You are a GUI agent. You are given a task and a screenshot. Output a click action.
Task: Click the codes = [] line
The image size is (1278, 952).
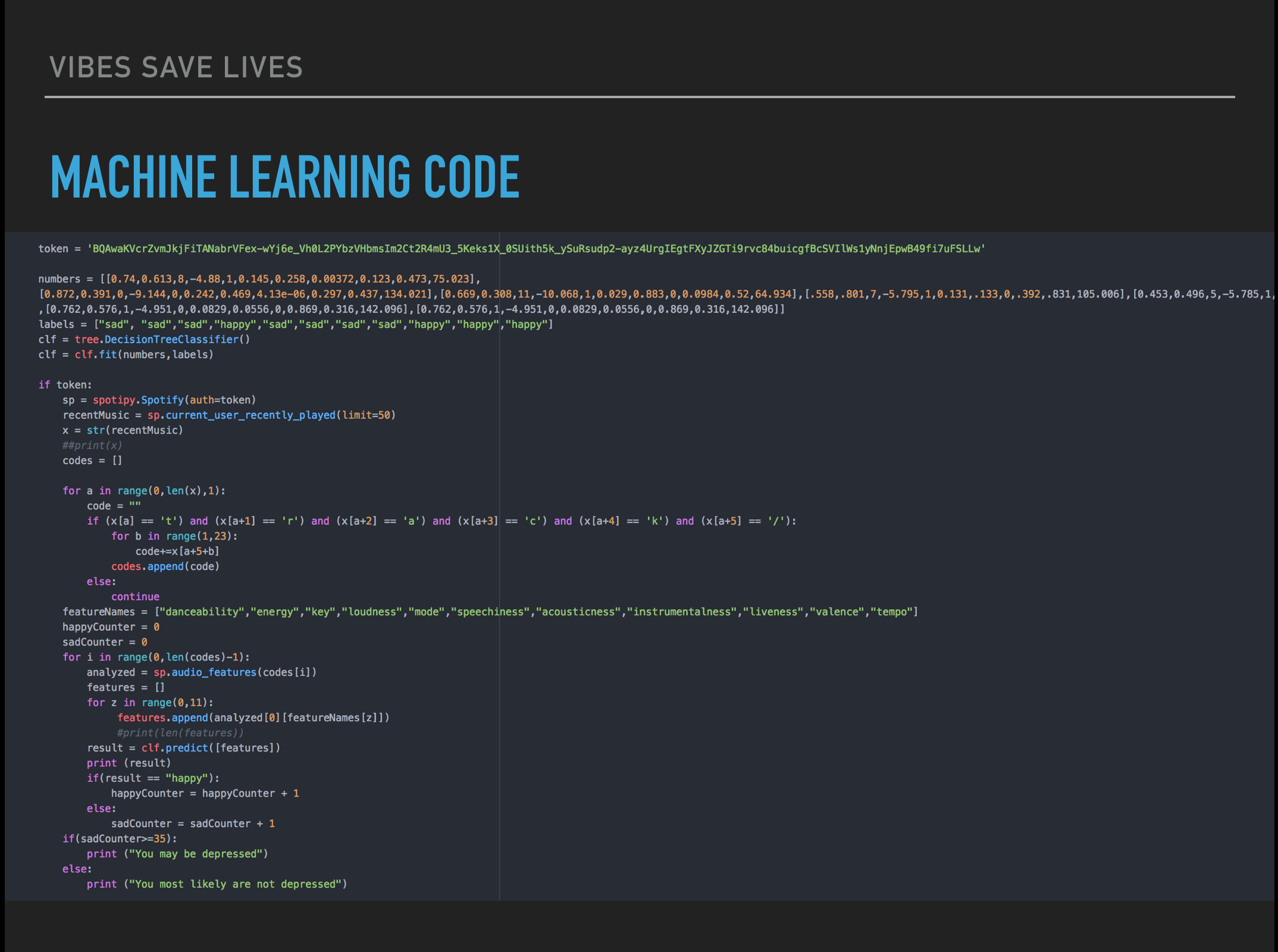[x=92, y=461]
